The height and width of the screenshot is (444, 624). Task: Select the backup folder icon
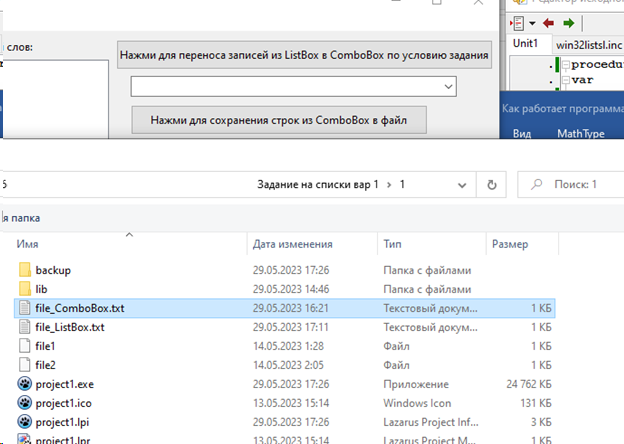[x=25, y=270]
